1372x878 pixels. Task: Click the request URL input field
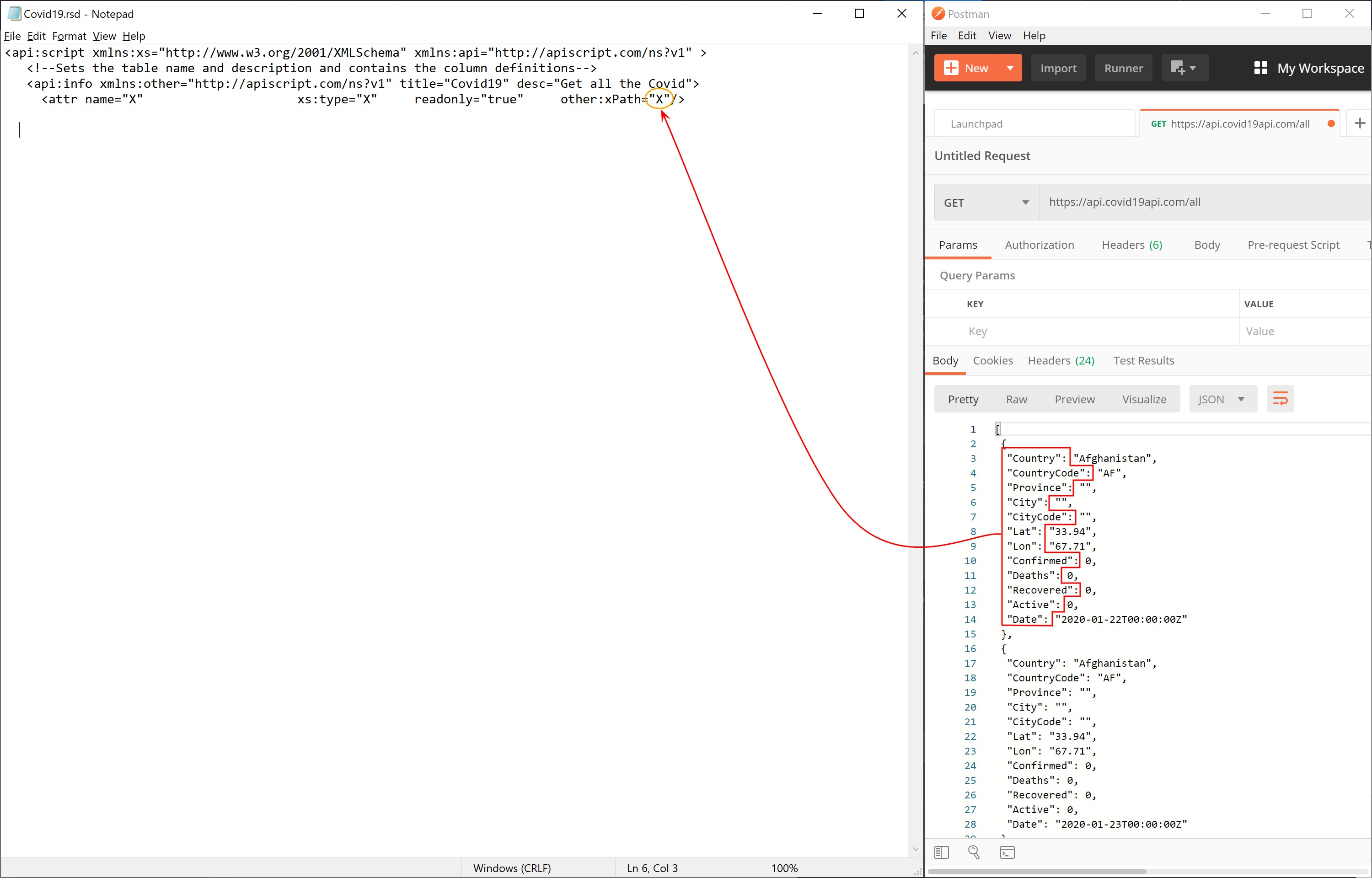[x=1197, y=202]
